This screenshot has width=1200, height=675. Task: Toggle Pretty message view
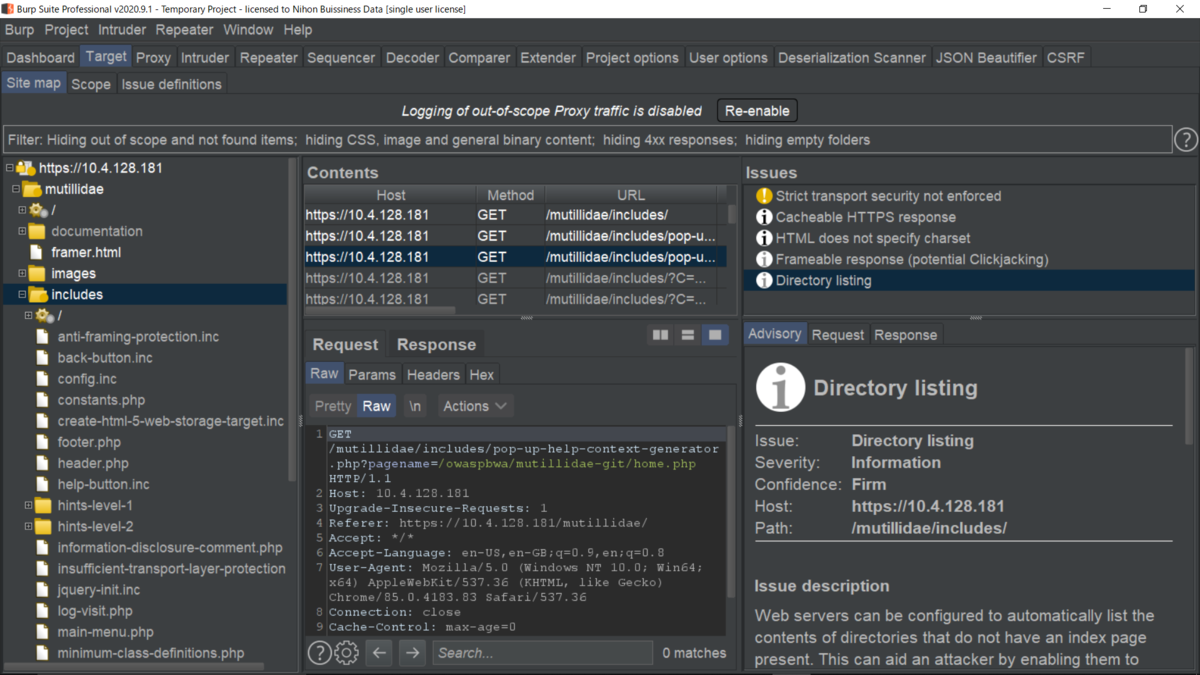tap(333, 406)
